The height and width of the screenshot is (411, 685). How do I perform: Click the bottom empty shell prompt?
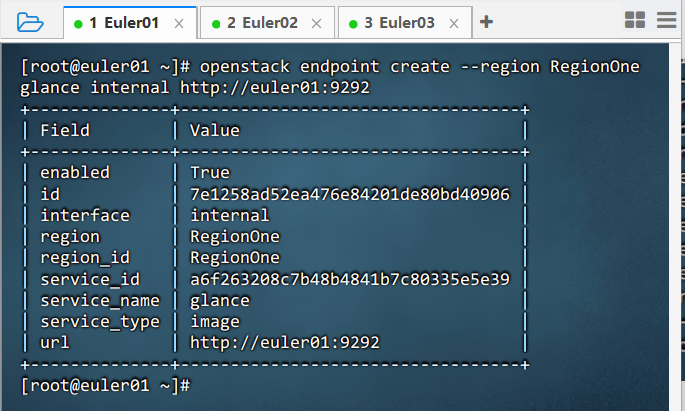tap(105, 386)
